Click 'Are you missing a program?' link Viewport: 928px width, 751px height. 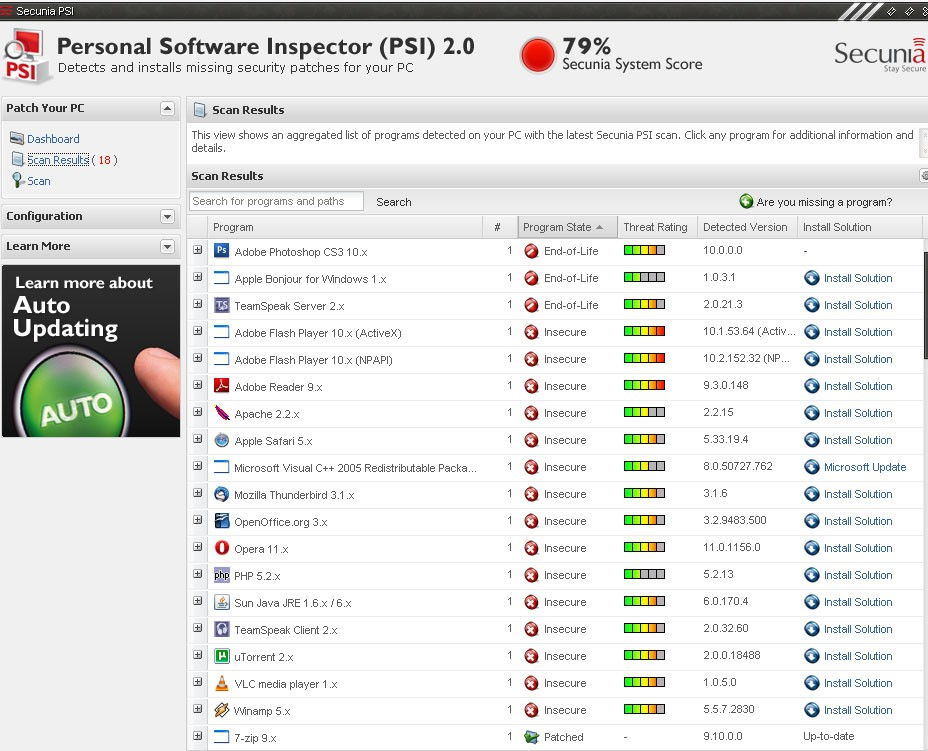(824, 202)
